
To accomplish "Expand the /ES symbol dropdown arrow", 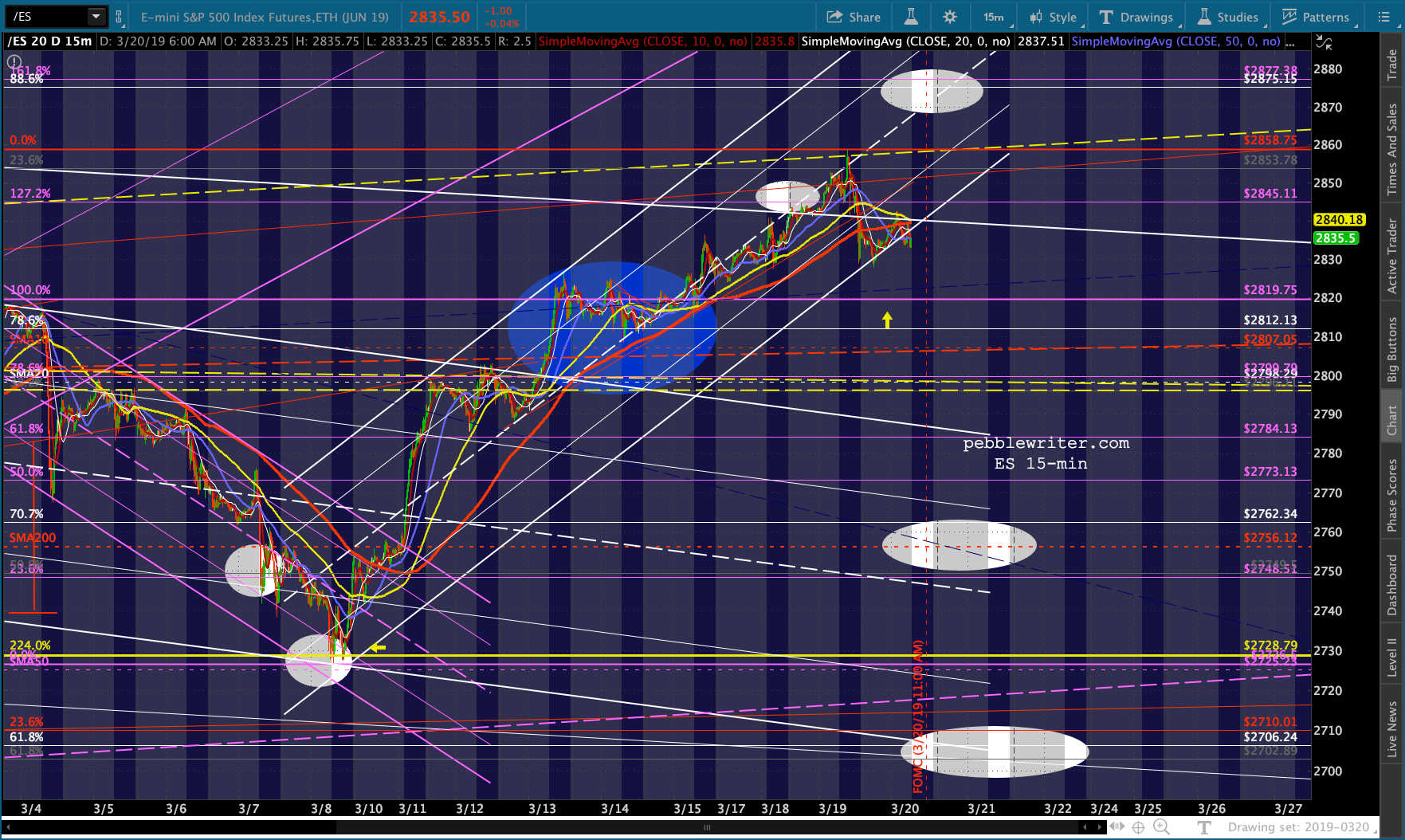I will coord(96,17).
